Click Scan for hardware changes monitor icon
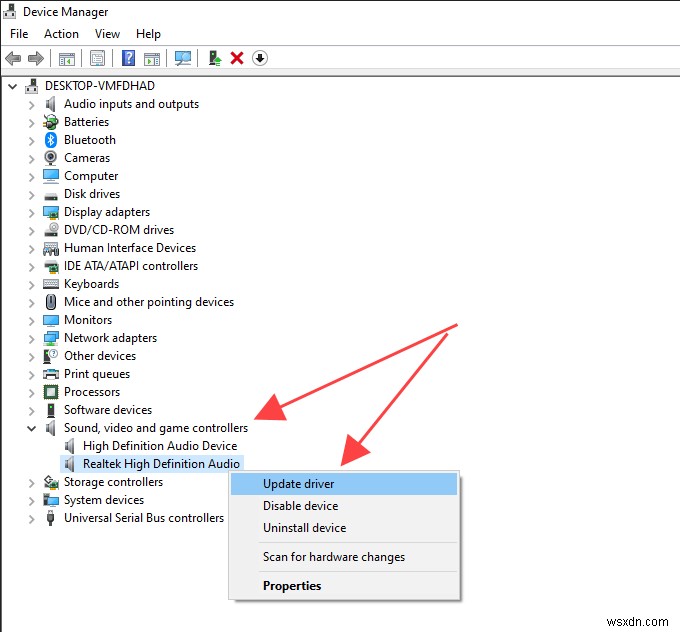Image resolution: width=680 pixels, height=632 pixels. tap(183, 58)
